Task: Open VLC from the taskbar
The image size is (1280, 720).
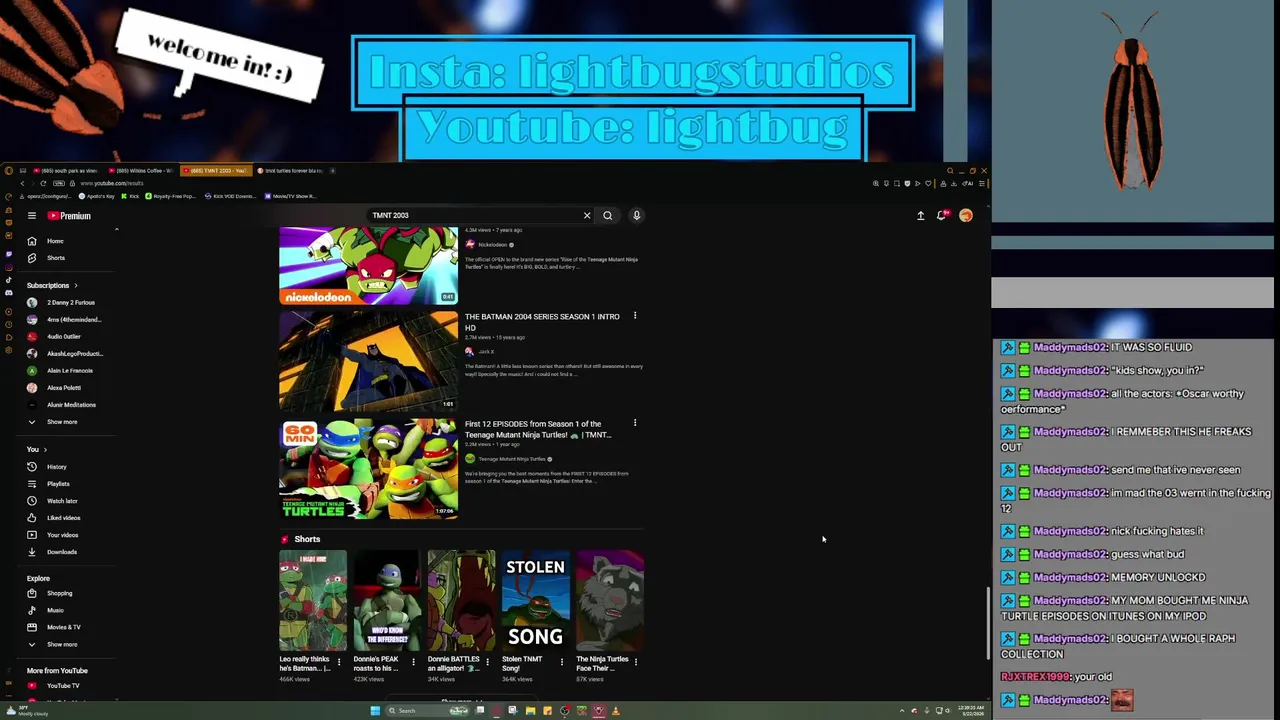Action: (615, 711)
